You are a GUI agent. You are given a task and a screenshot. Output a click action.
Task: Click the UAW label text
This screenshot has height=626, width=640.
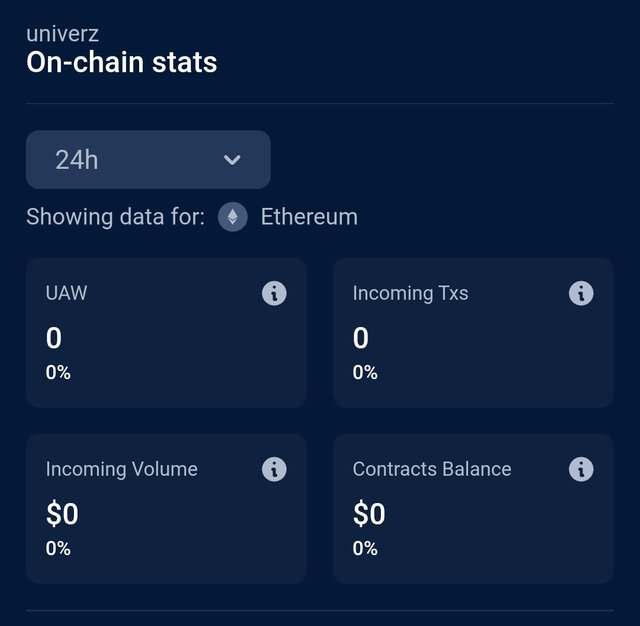click(67, 294)
